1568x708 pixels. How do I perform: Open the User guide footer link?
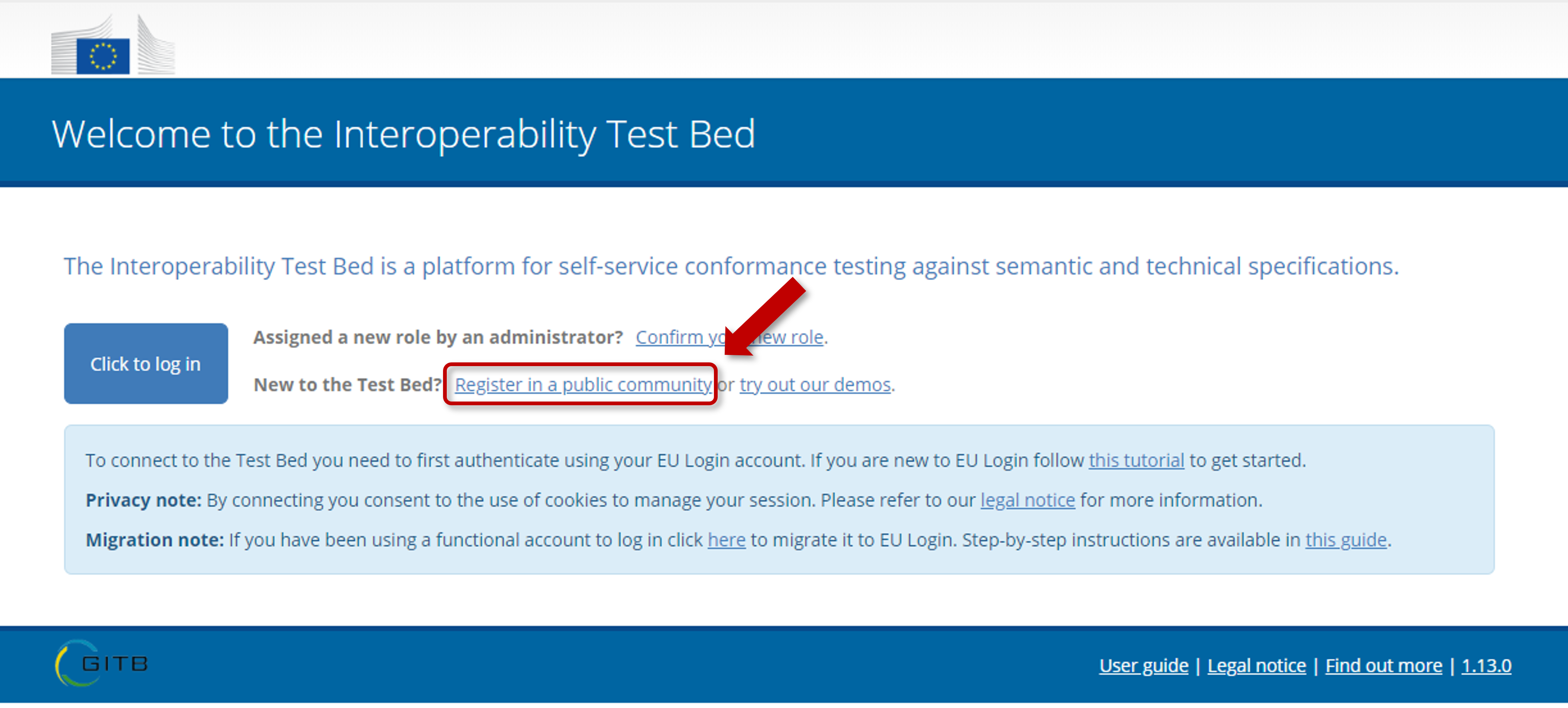coord(1144,665)
